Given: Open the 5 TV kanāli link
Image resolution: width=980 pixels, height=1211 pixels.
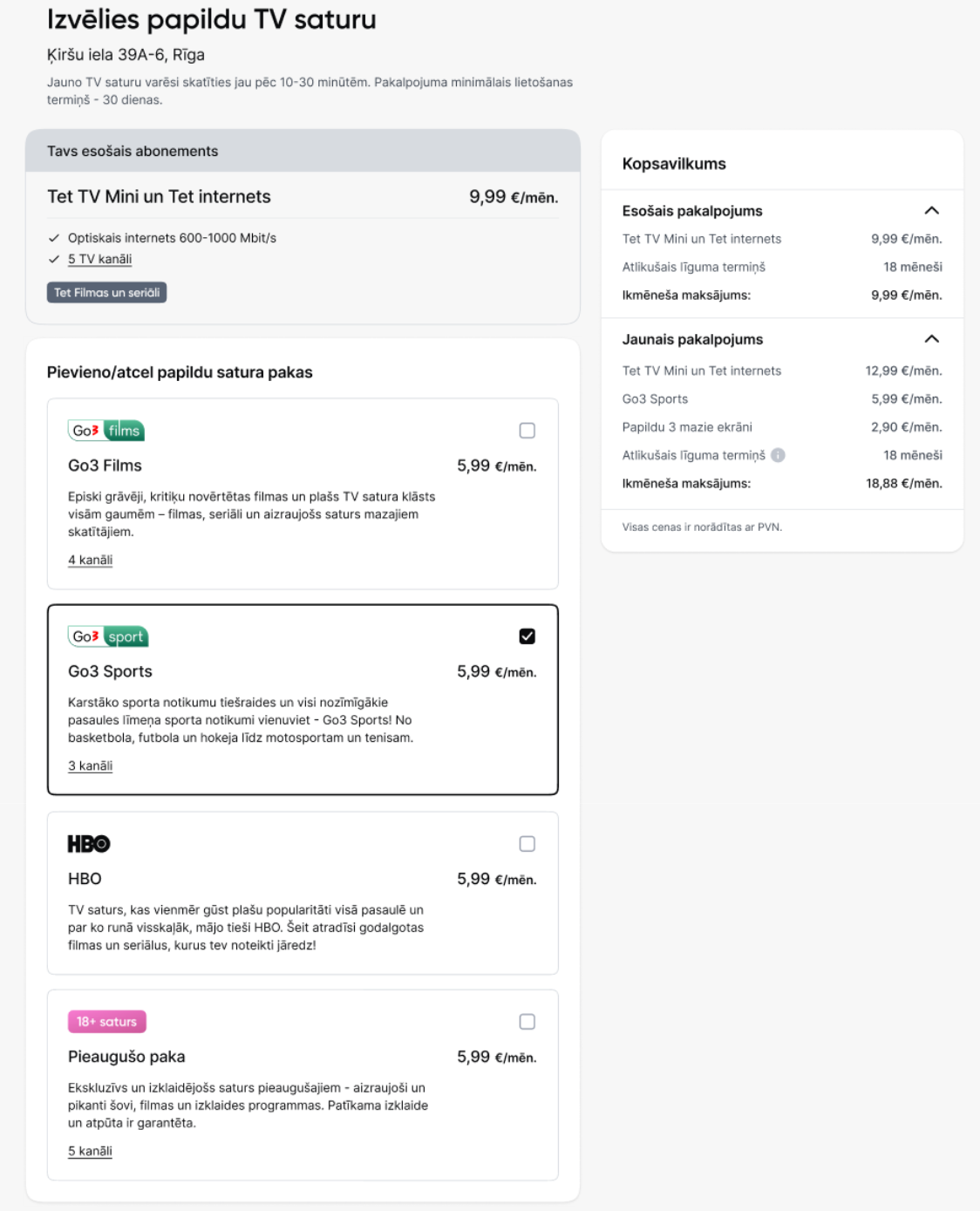Looking at the screenshot, I should (x=100, y=259).
